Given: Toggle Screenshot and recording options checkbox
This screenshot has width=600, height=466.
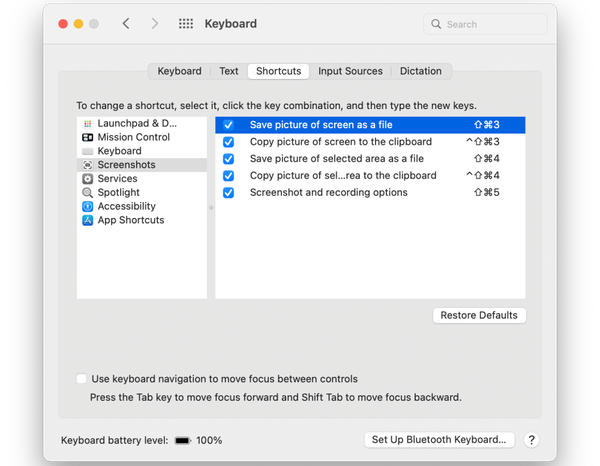Looking at the screenshot, I should pos(229,192).
